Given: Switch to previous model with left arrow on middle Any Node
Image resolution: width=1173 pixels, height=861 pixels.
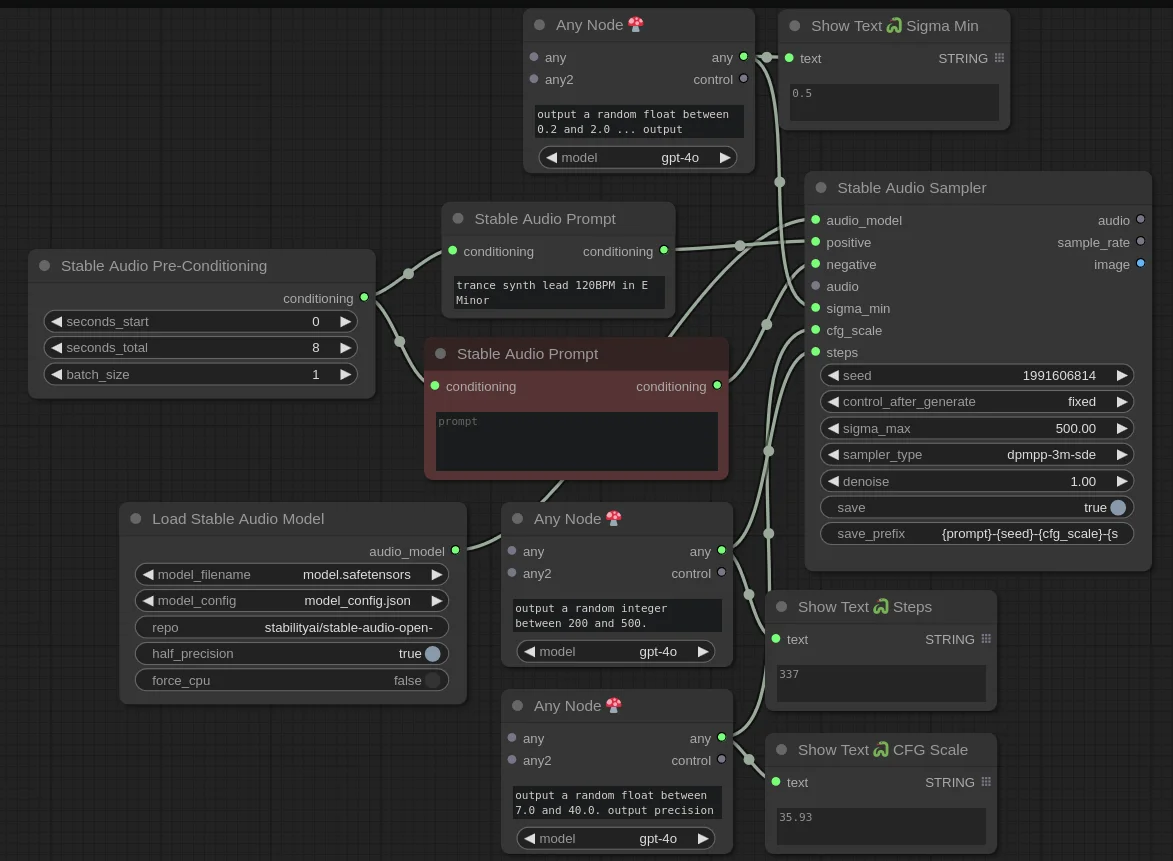Looking at the screenshot, I should (x=529, y=652).
